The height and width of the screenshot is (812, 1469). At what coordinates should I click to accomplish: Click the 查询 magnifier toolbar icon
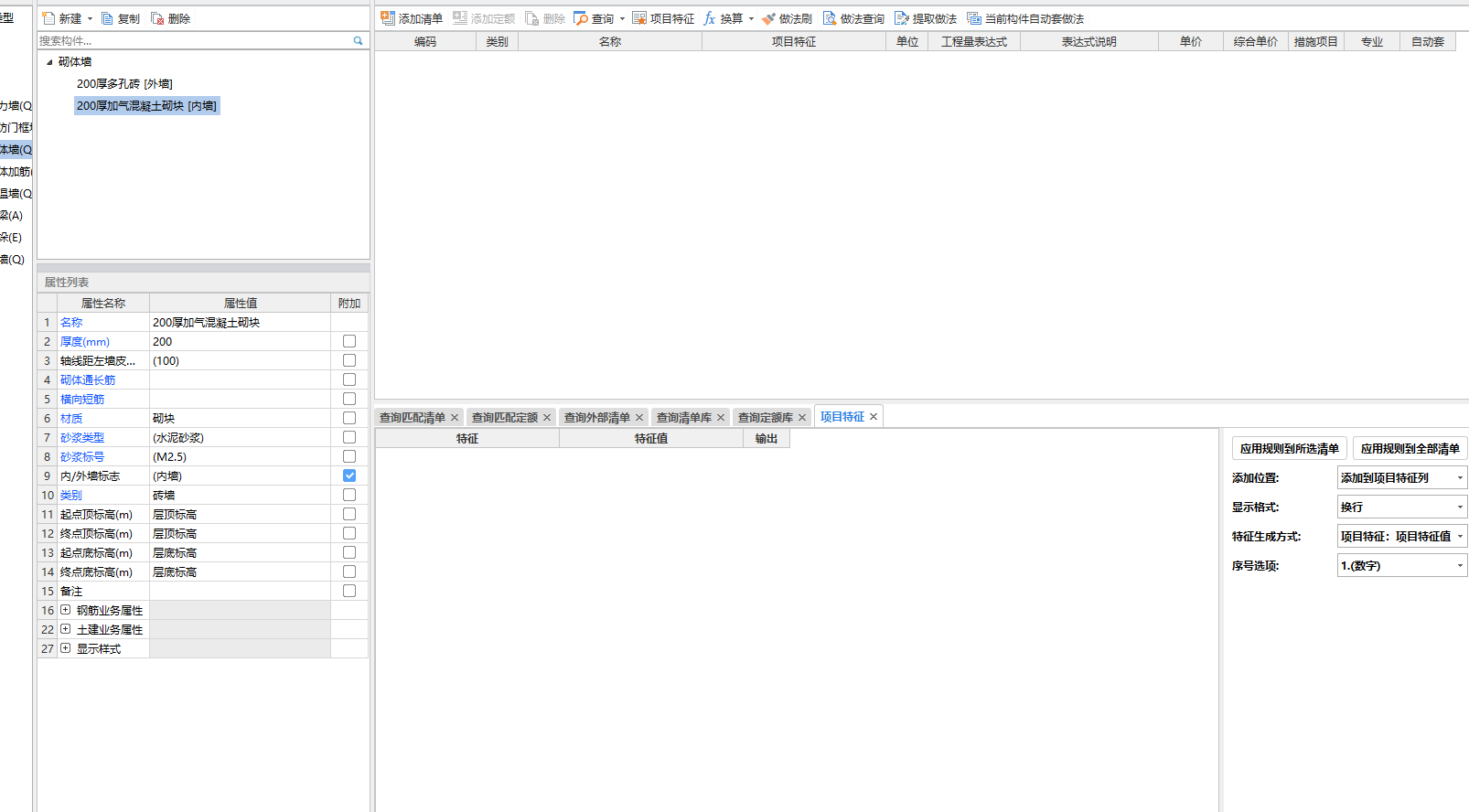pyautogui.click(x=581, y=18)
